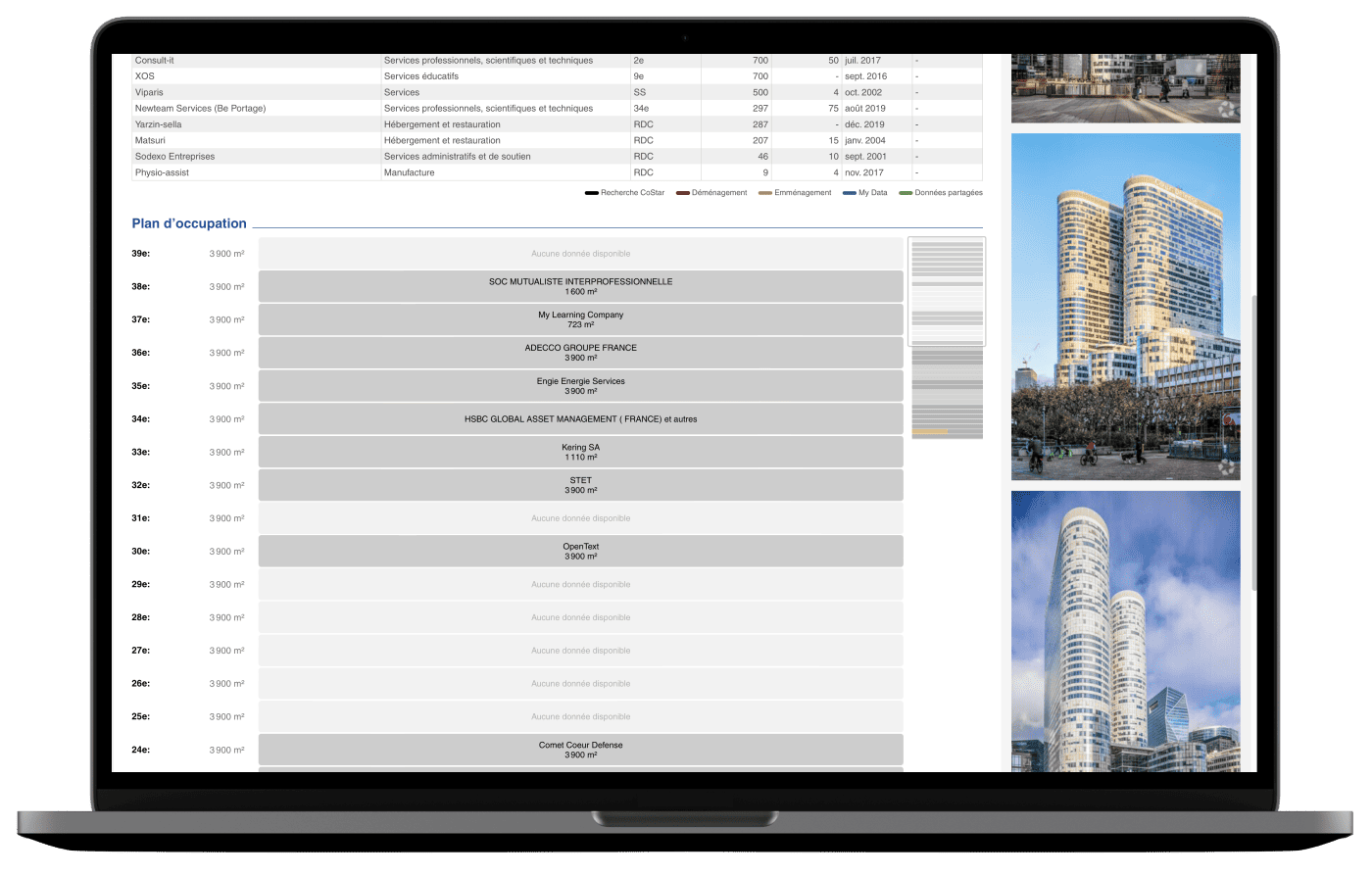
Task: Click the green Données partagées legend marker
Action: [906, 193]
